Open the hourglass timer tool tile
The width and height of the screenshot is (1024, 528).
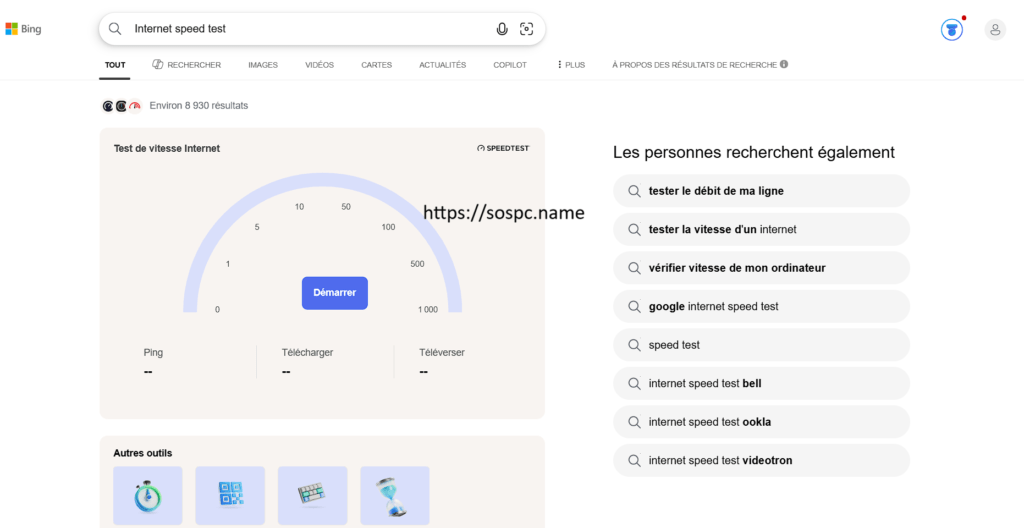click(x=394, y=495)
